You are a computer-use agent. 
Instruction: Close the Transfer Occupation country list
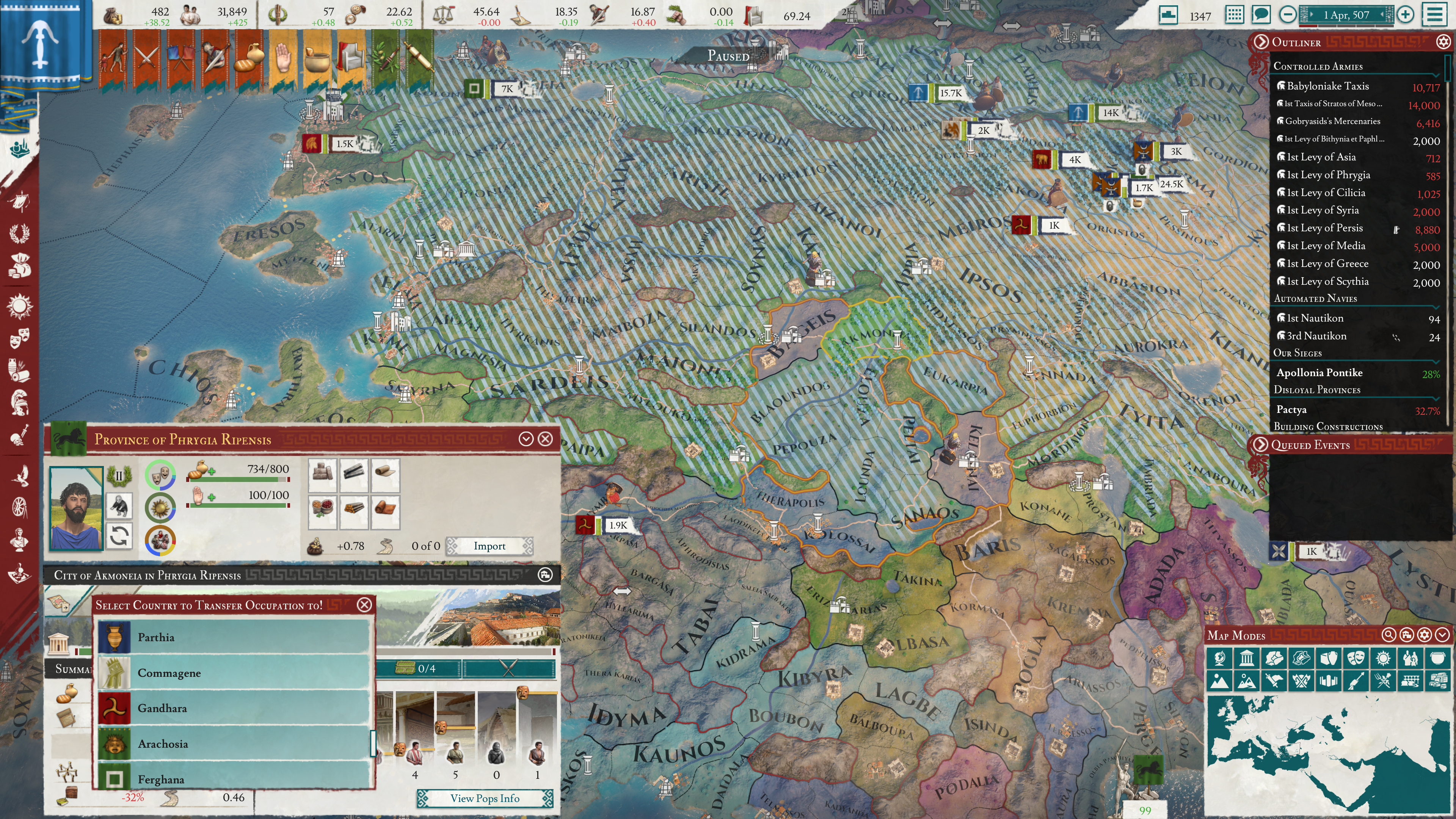pyautogui.click(x=364, y=605)
